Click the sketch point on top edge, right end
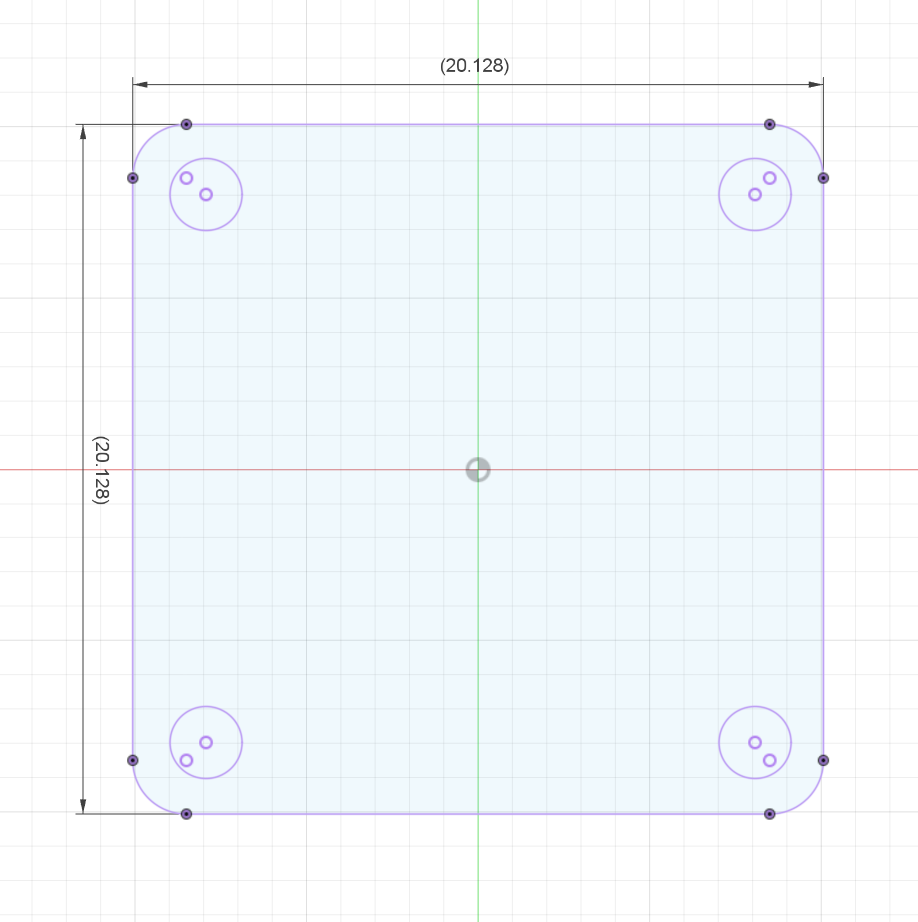918x922 pixels. (x=770, y=124)
